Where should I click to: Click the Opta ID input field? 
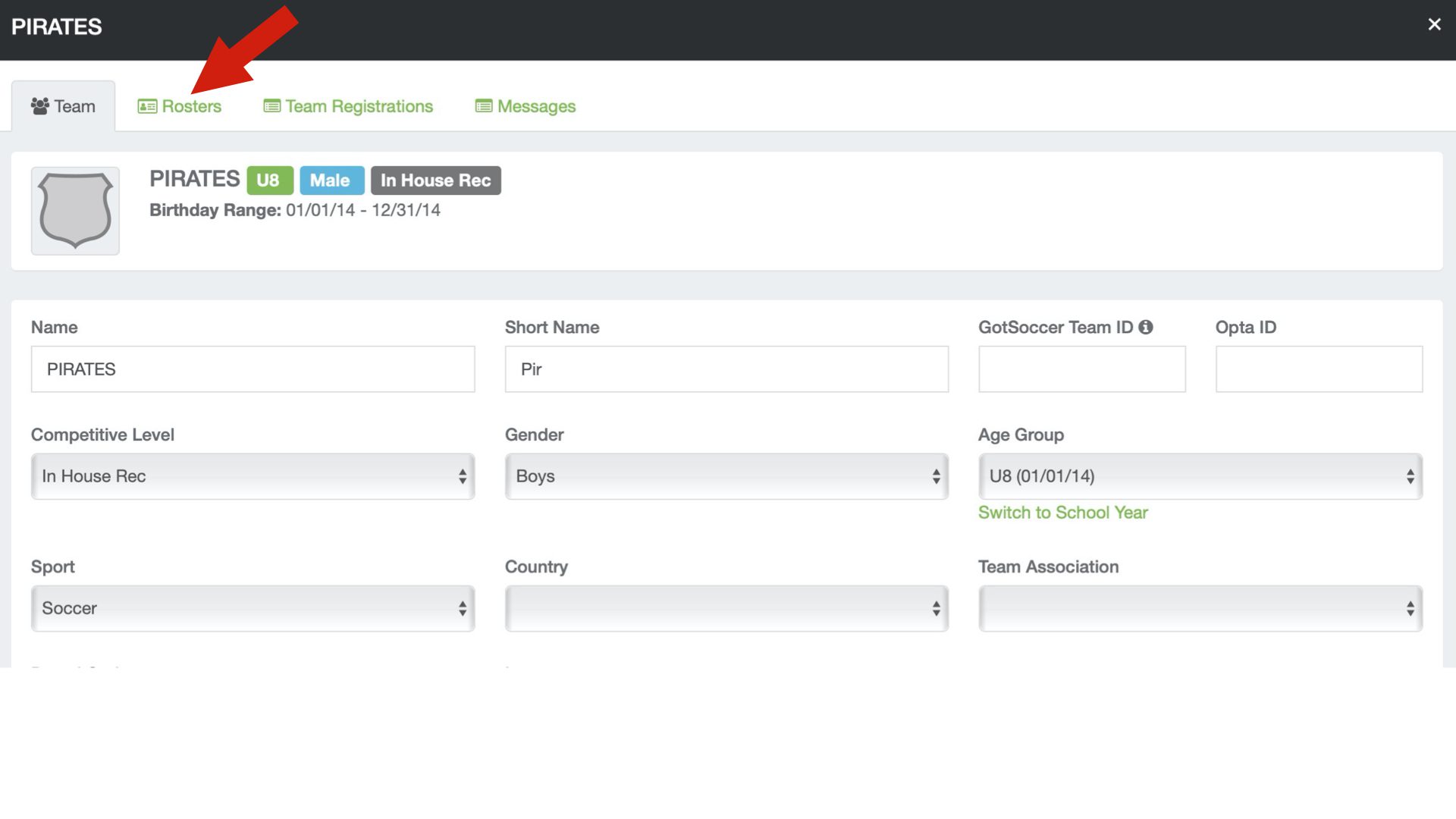tap(1318, 369)
